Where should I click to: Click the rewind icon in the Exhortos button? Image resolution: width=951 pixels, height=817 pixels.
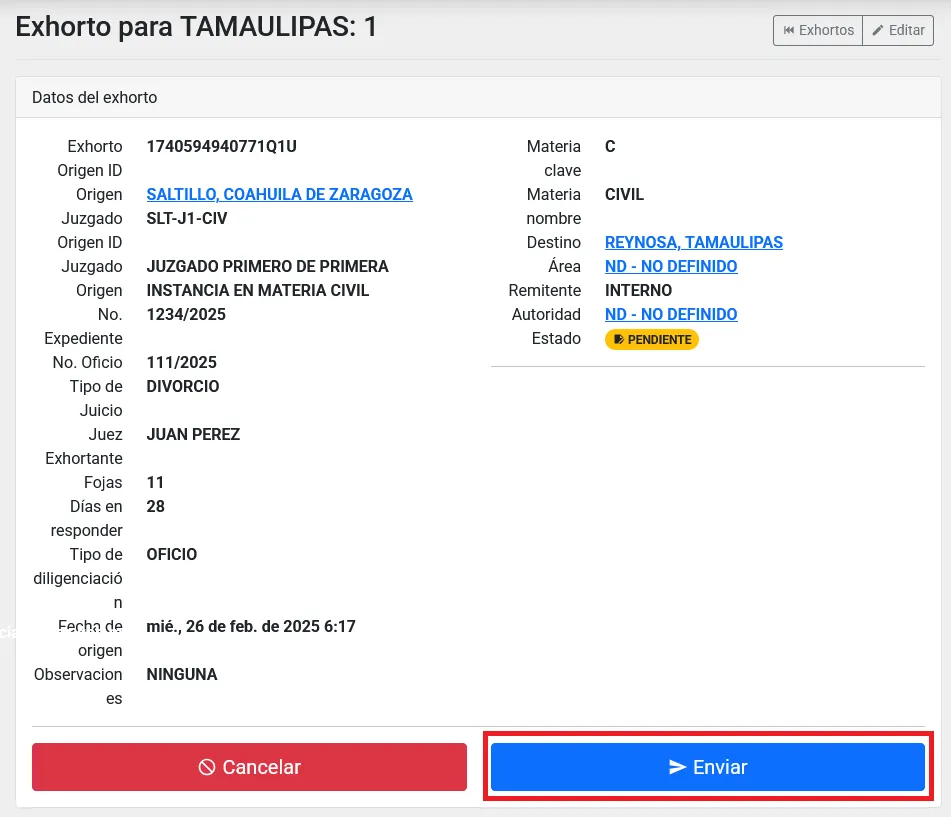point(788,30)
